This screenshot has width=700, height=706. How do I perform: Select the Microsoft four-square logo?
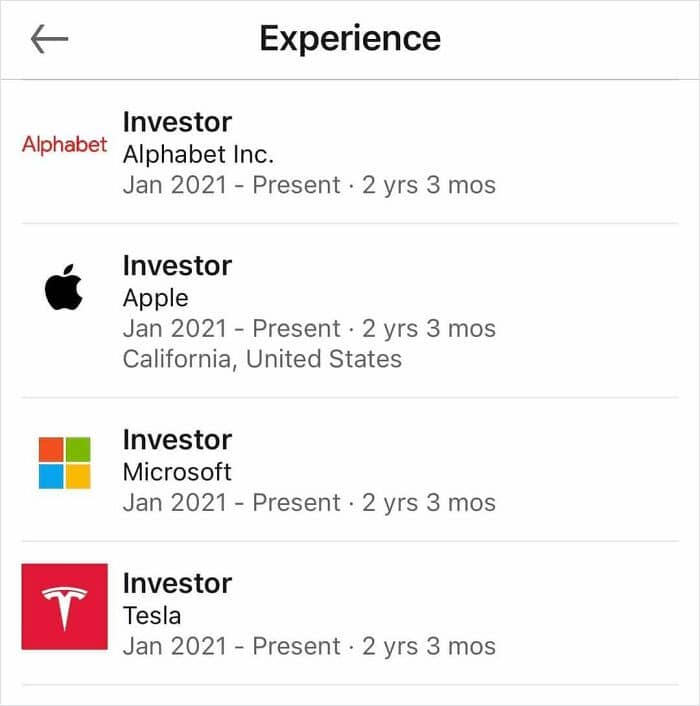click(64, 463)
